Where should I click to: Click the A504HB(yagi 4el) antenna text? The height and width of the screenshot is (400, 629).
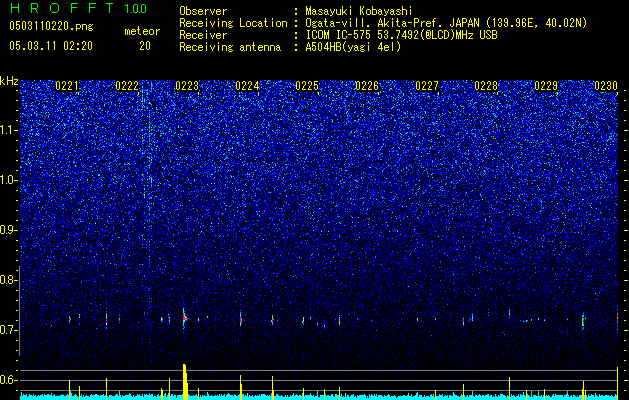pyautogui.click(x=353, y=47)
